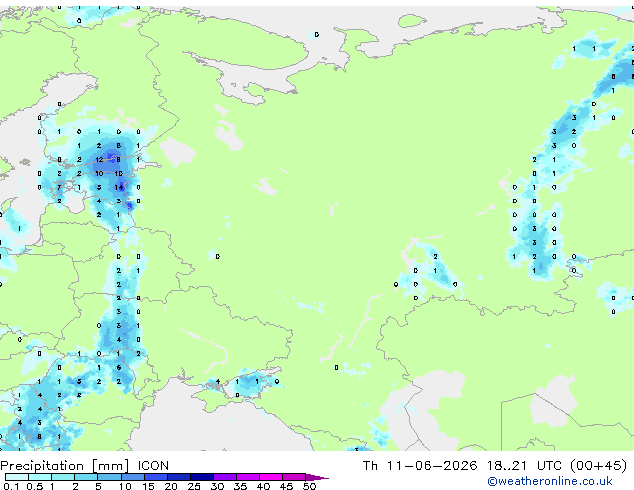Click the '50' legend scale label
634x490 pixels.
pyautogui.click(x=309, y=486)
